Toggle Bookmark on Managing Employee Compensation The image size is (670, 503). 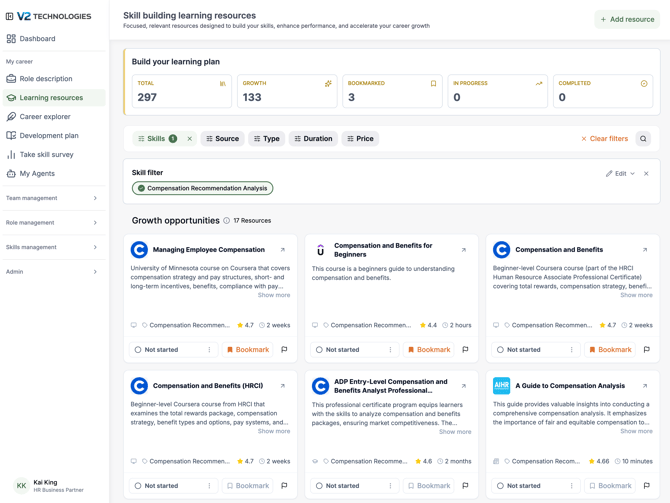pos(248,350)
